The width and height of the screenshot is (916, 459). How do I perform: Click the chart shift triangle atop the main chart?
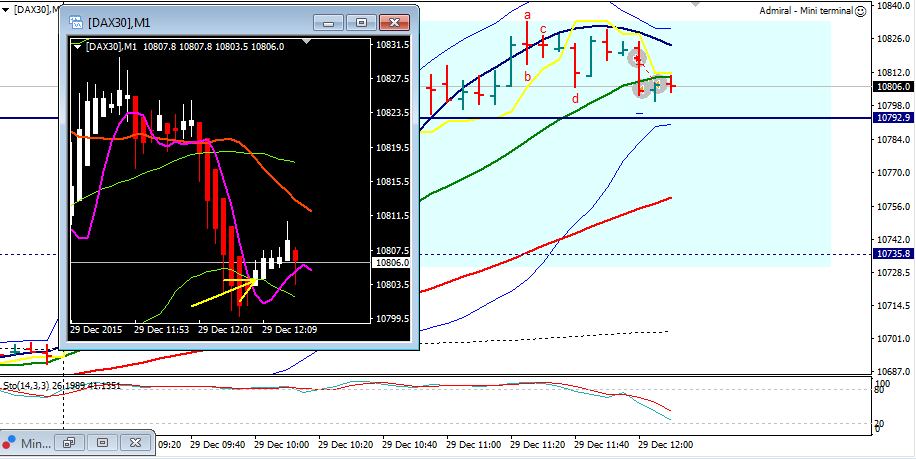click(695, 4)
